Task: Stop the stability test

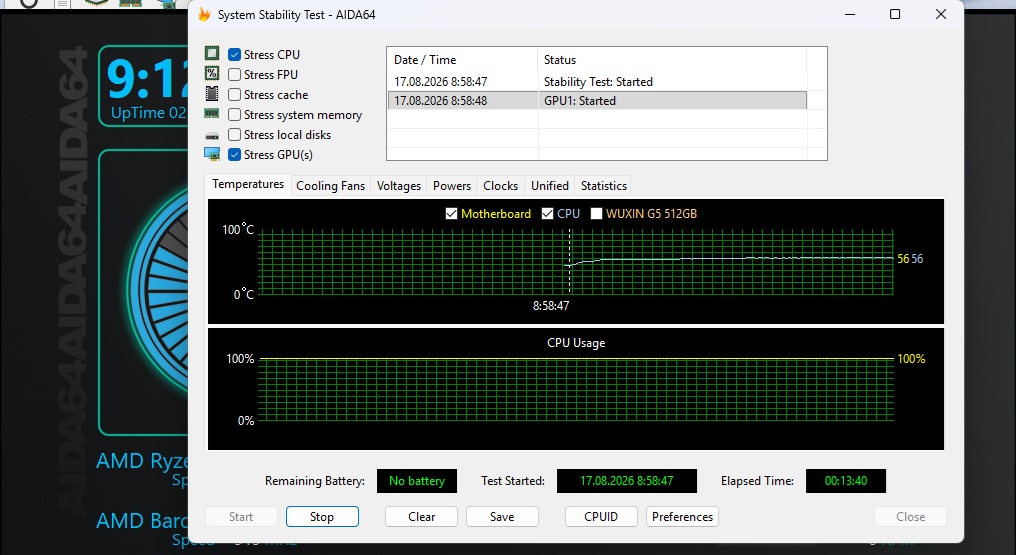Action: pos(322,517)
